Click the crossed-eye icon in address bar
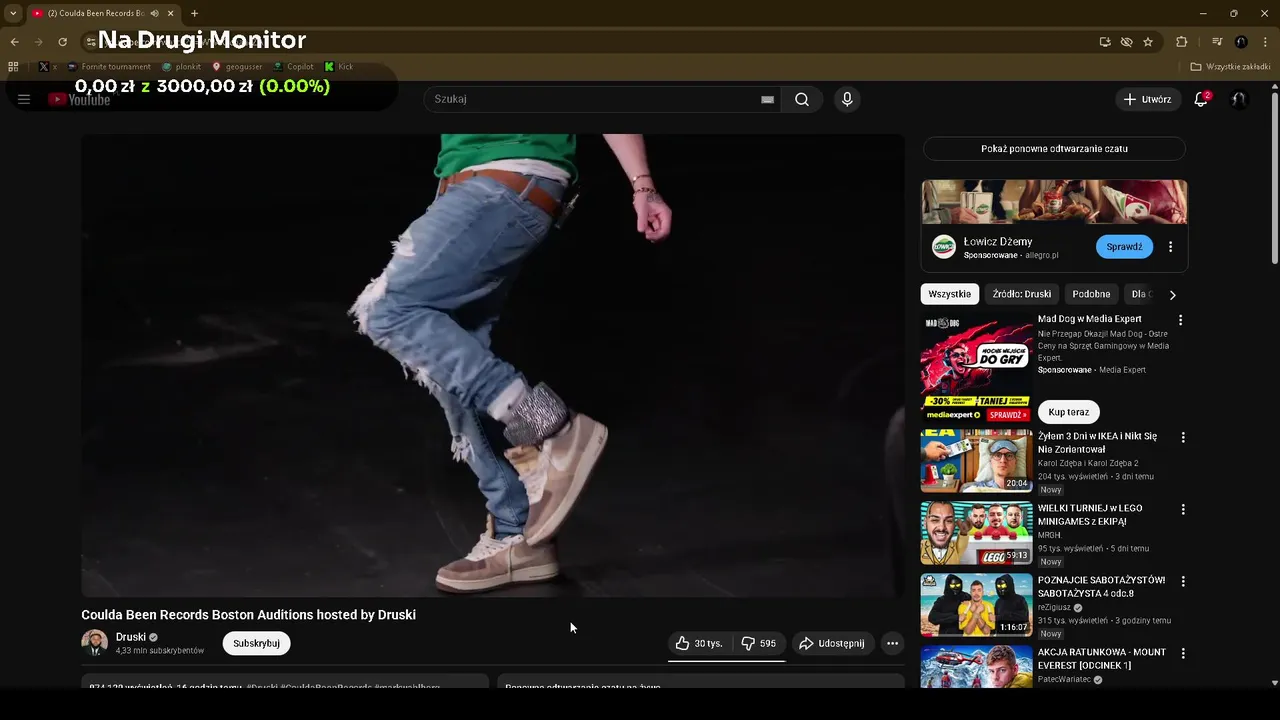Image resolution: width=1280 pixels, height=720 pixels. click(x=1127, y=42)
